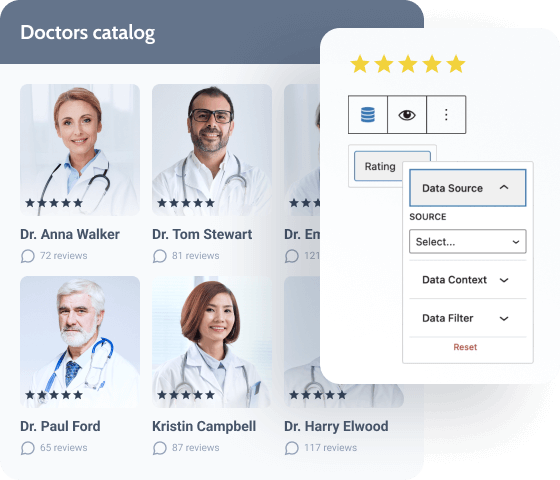The width and height of the screenshot is (560, 480).
Task: Click comment icon beside 87 reviews
Action: 160,448
